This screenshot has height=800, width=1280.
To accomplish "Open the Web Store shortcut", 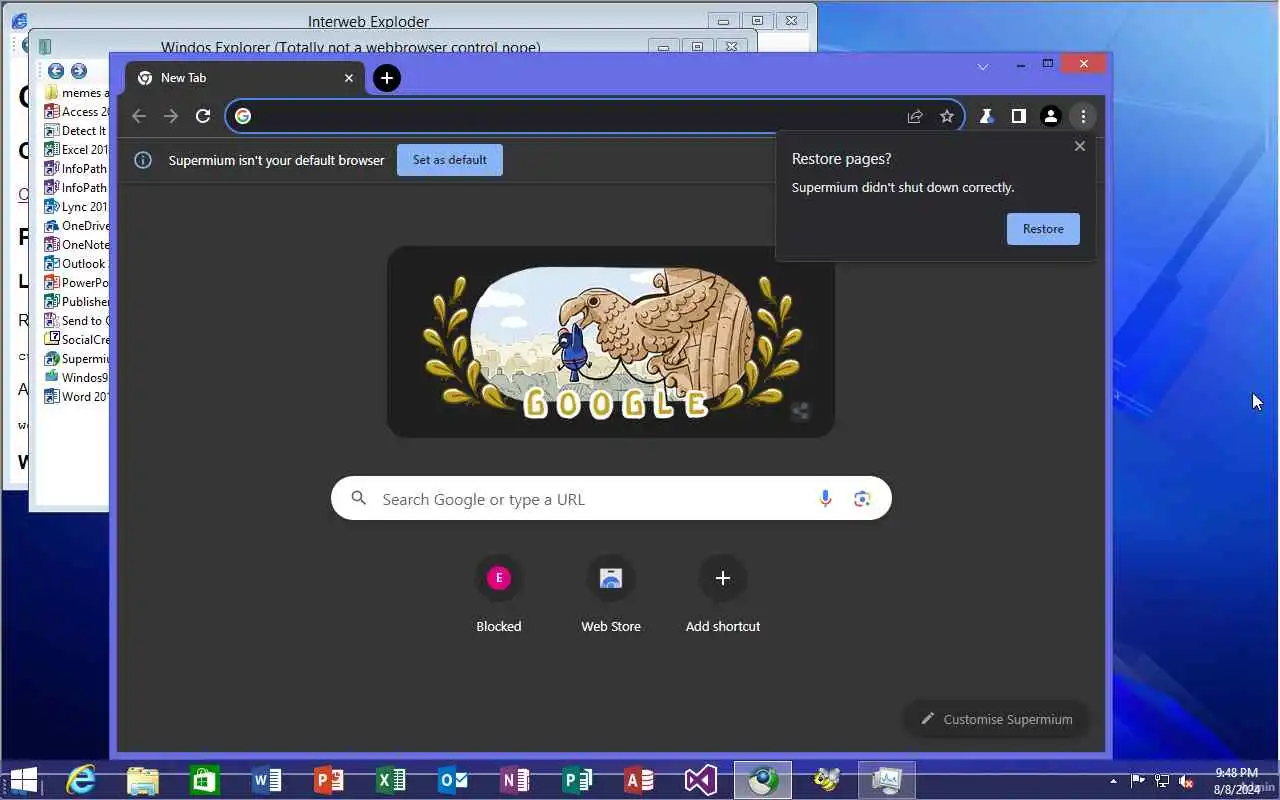I will coord(611,594).
